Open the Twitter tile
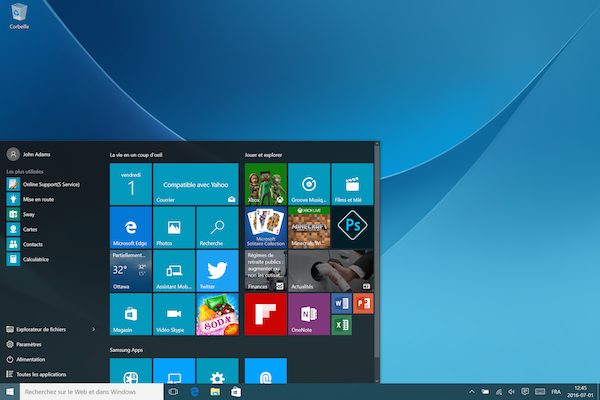600x400 pixels. [217, 271]
